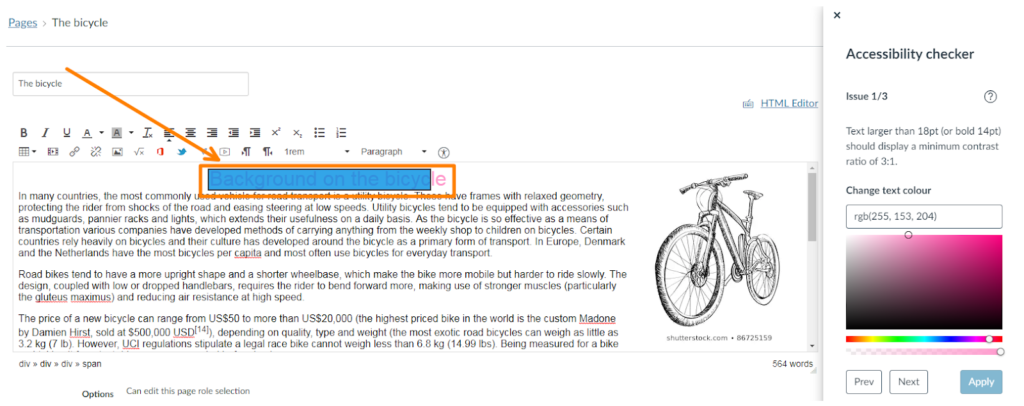Click the red Office 365 icon
1024x406 pixels.
coord(159,151)
